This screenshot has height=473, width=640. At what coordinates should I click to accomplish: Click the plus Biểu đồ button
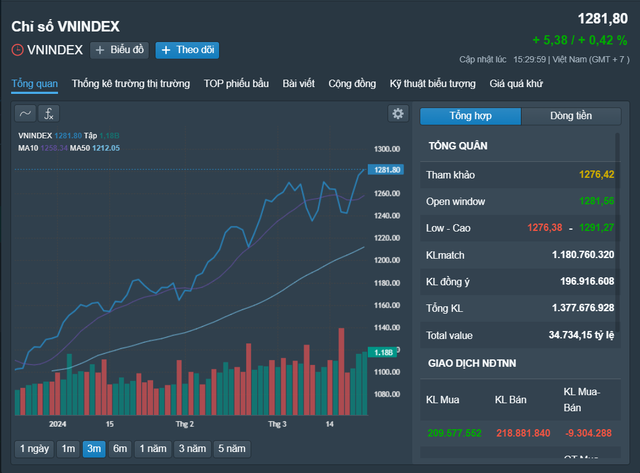pyautogui.click(x=119, y=50)
